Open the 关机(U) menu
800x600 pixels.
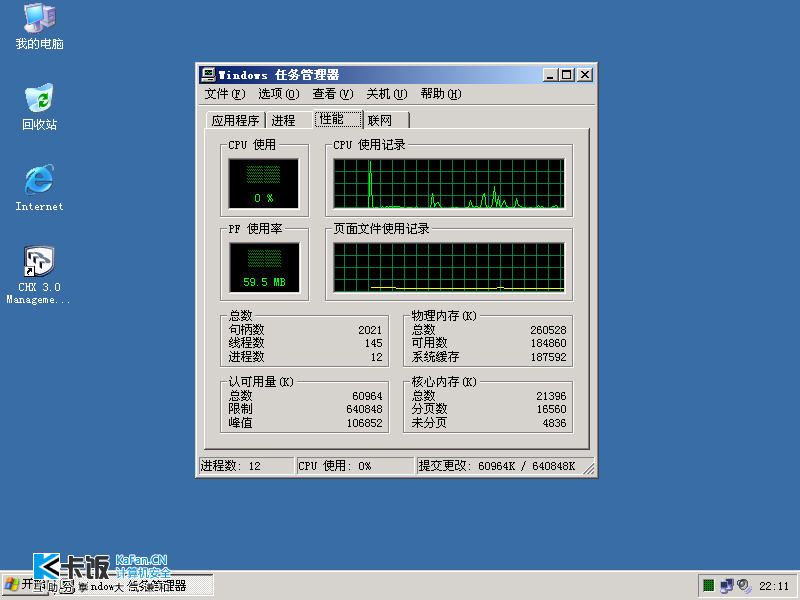tap(387, 94)
